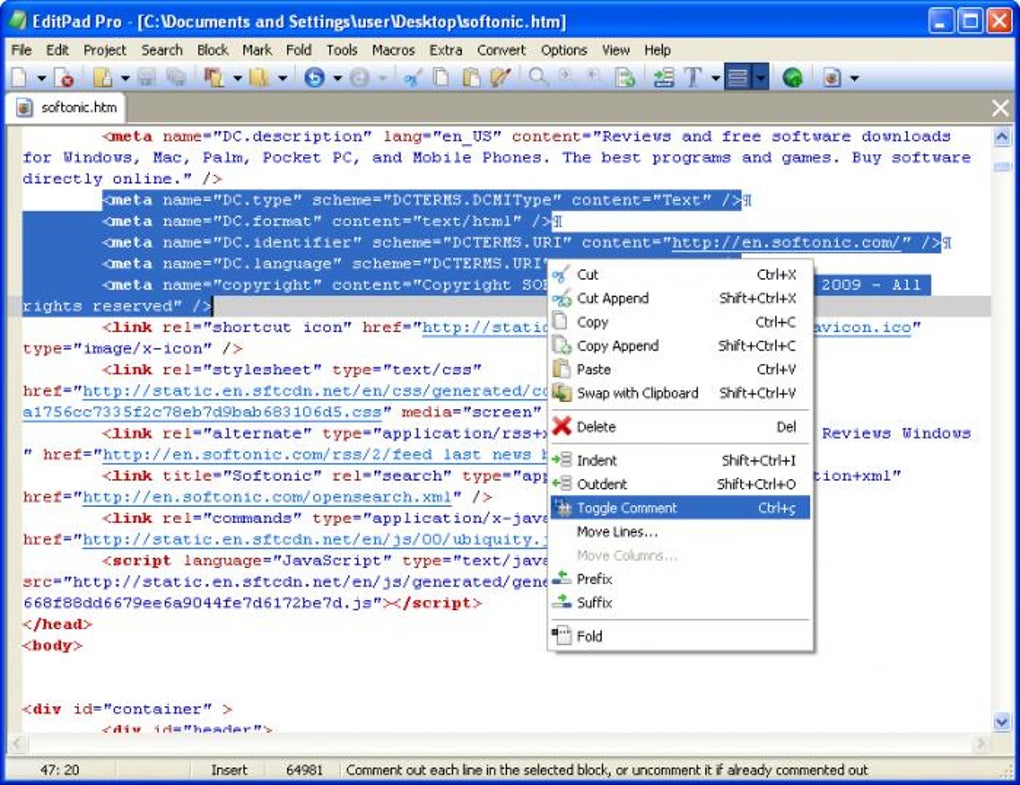Open the Redo dropdown arrow
The width and height of the screenshot is (1020, 785).
point(383,79)
